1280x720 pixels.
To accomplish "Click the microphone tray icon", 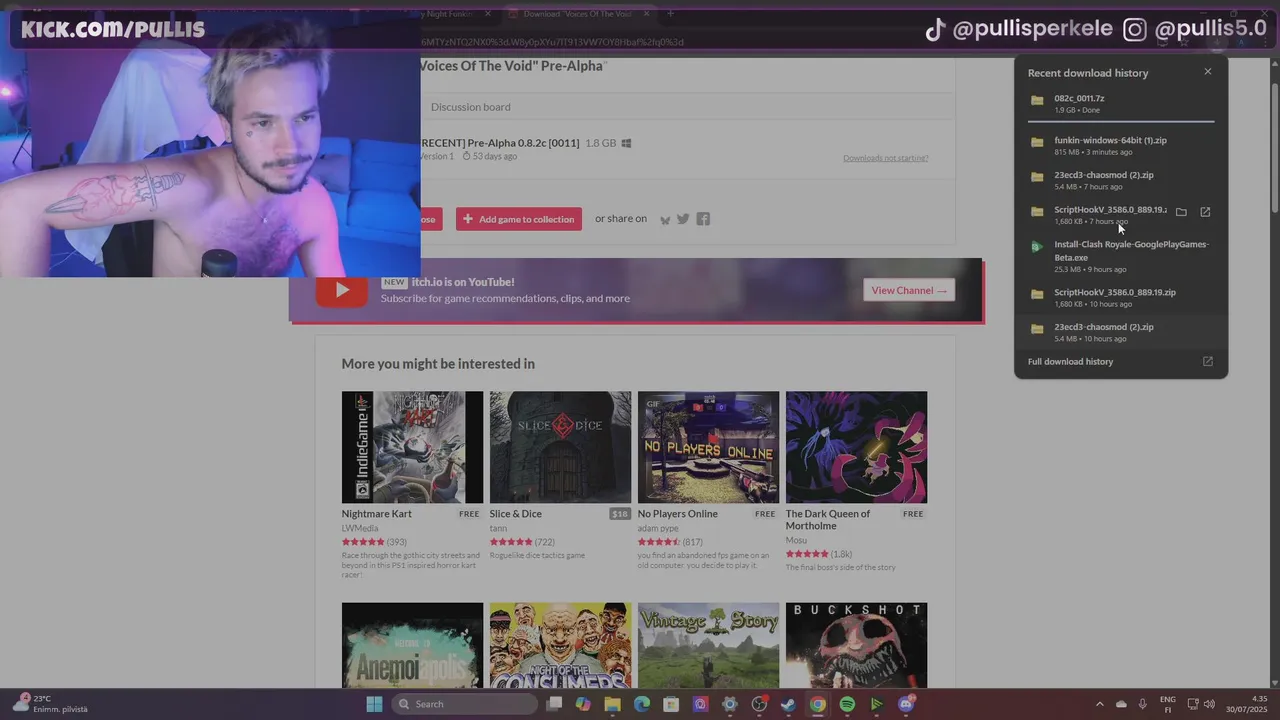I will coord(1142,704).
